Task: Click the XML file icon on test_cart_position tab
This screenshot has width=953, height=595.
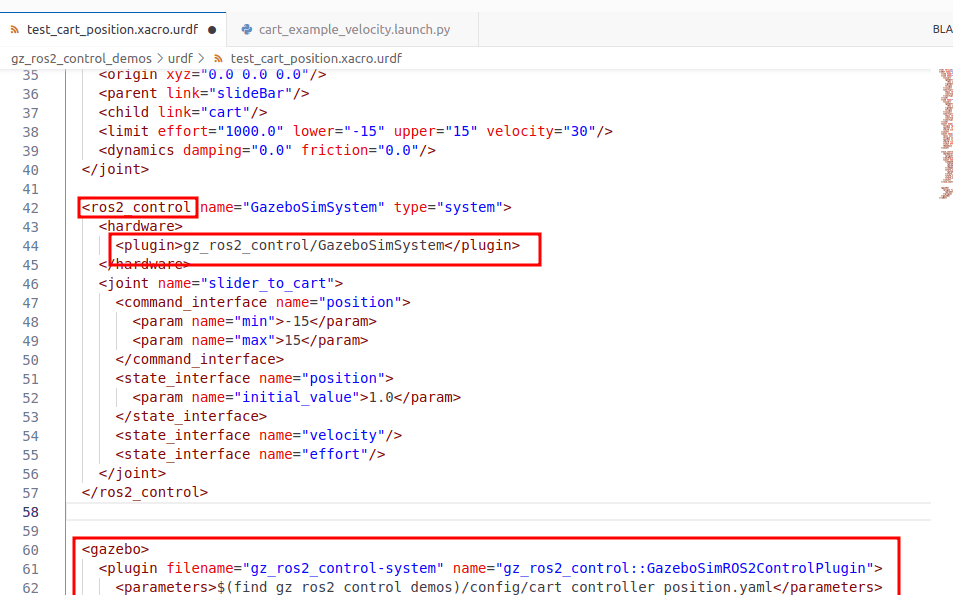Action: point(14,30)
